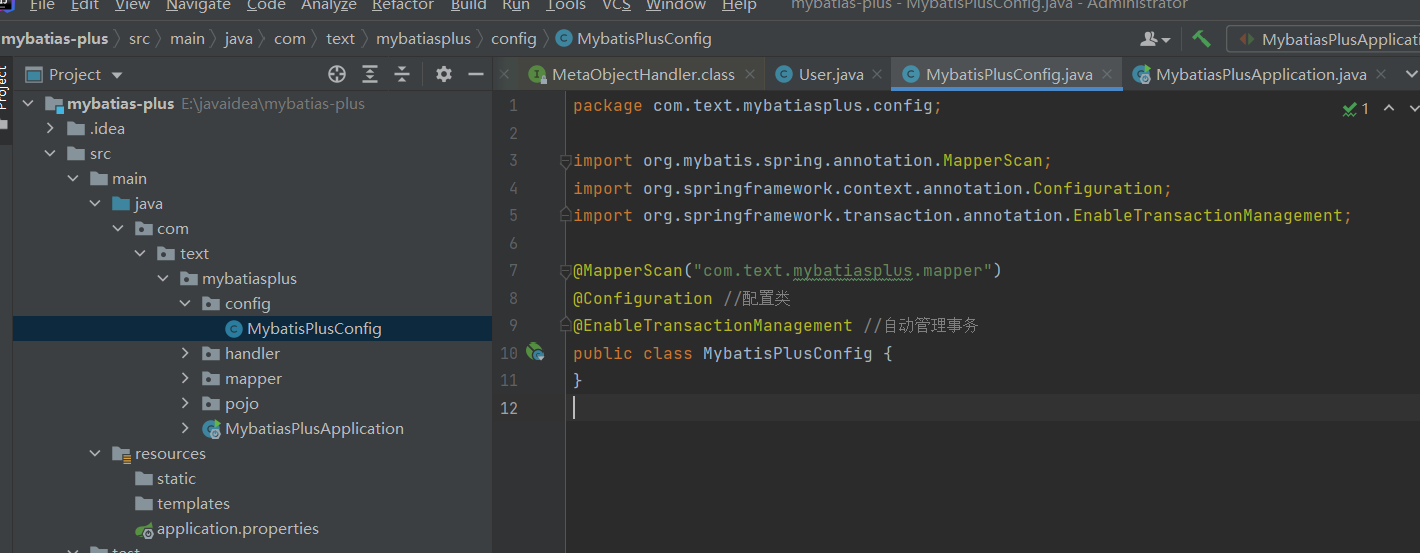The image size is (1420, 553).
Task: Close the User.java tab
Action: 877,74
